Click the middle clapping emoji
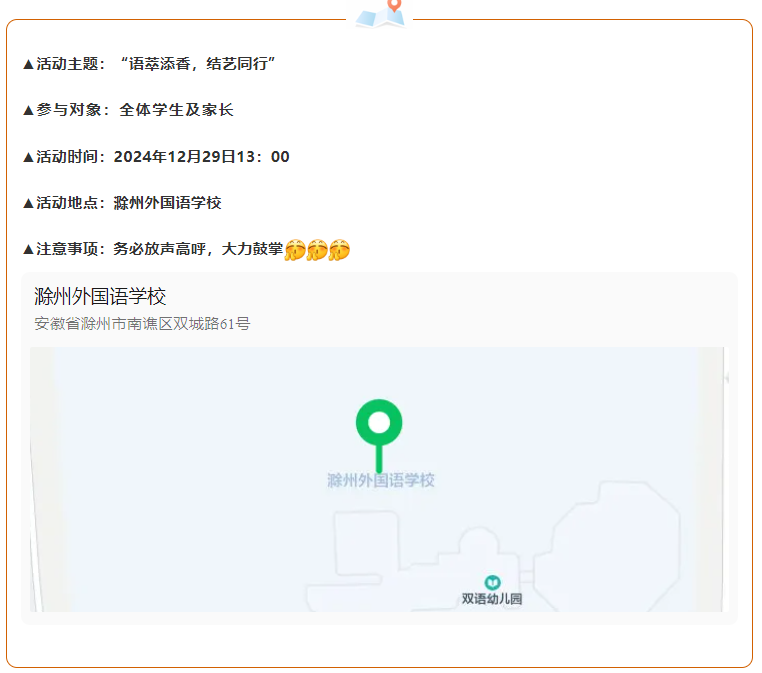This screenshot has height=673, width=762. tap(317, 250)
